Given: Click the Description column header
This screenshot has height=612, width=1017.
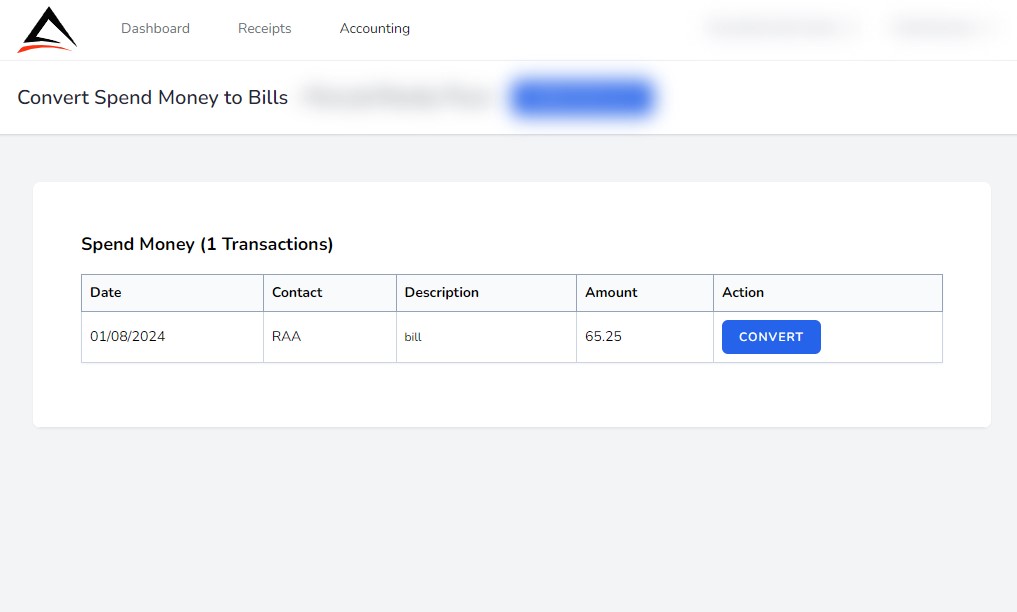Looking at the screenshot, I should point(441,293).
